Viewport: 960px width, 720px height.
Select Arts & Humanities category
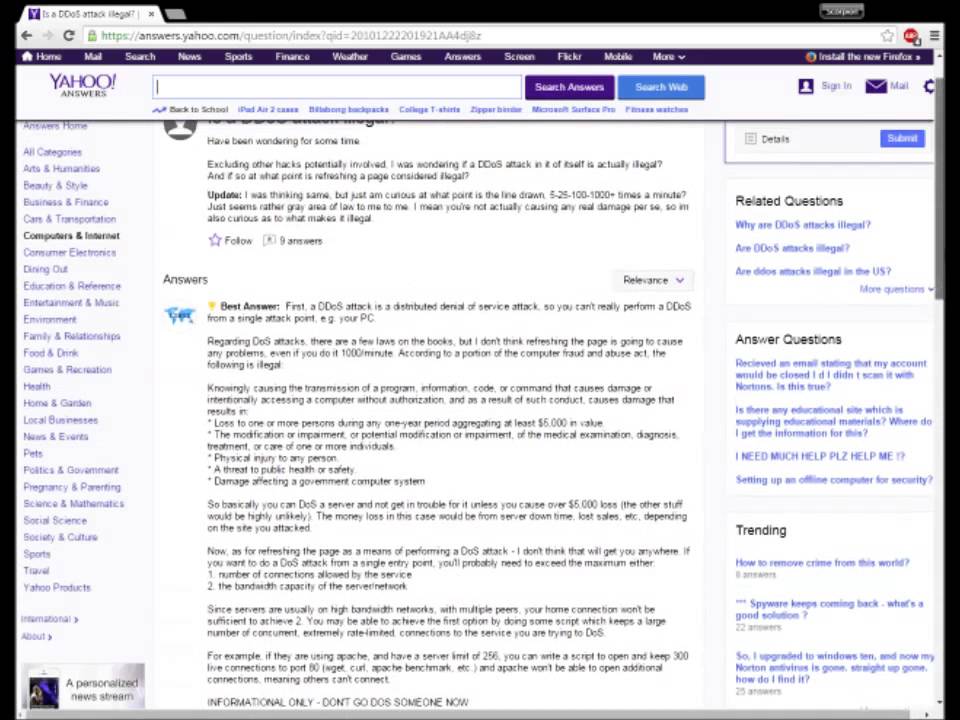point(61,168)
